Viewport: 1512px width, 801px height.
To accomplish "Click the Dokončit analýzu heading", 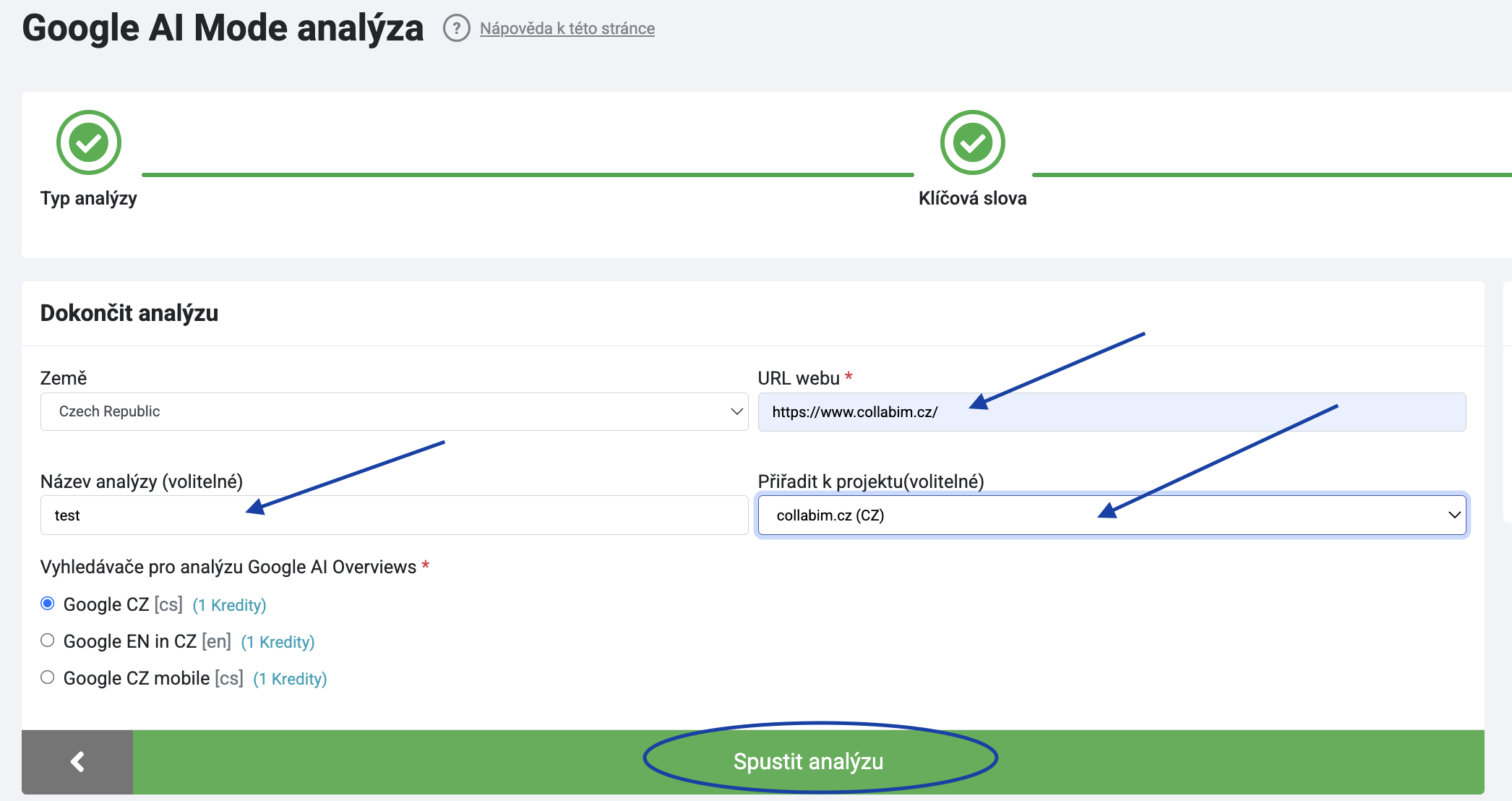I will [x=129, y=313].
